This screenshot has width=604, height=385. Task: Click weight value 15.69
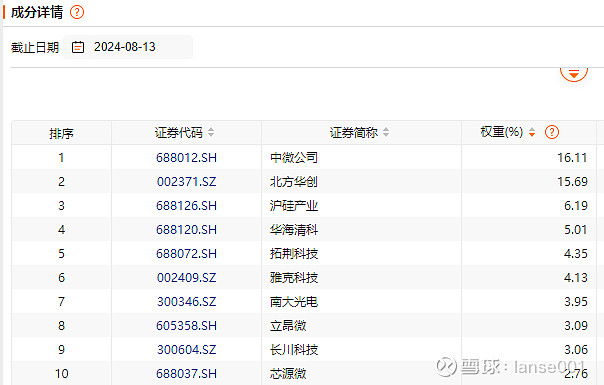[572, 182]
